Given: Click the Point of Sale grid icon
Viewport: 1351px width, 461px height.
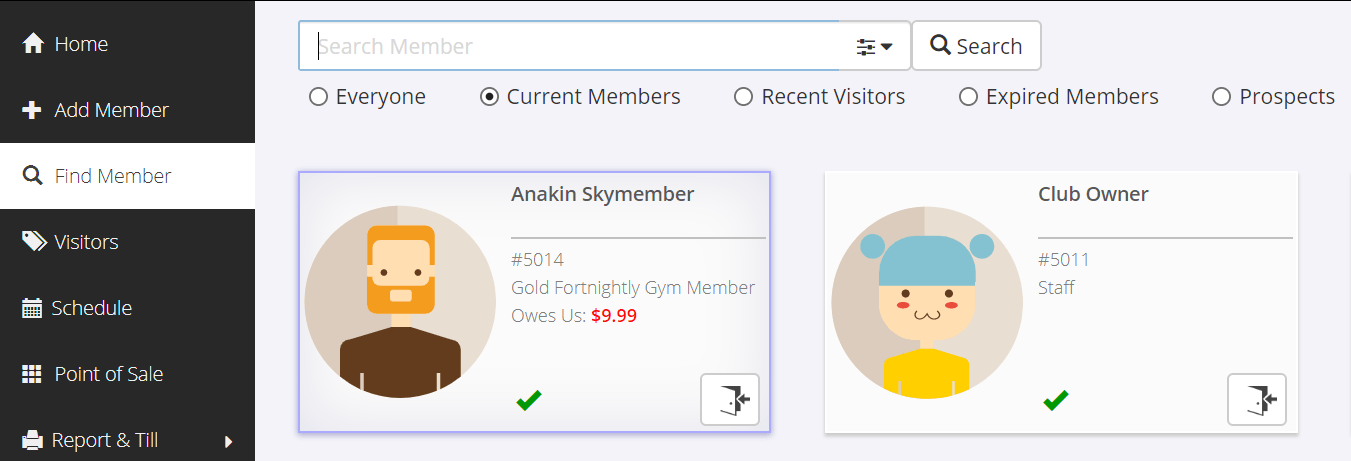Looking at the screenshot, I should [x=32, y=374].
